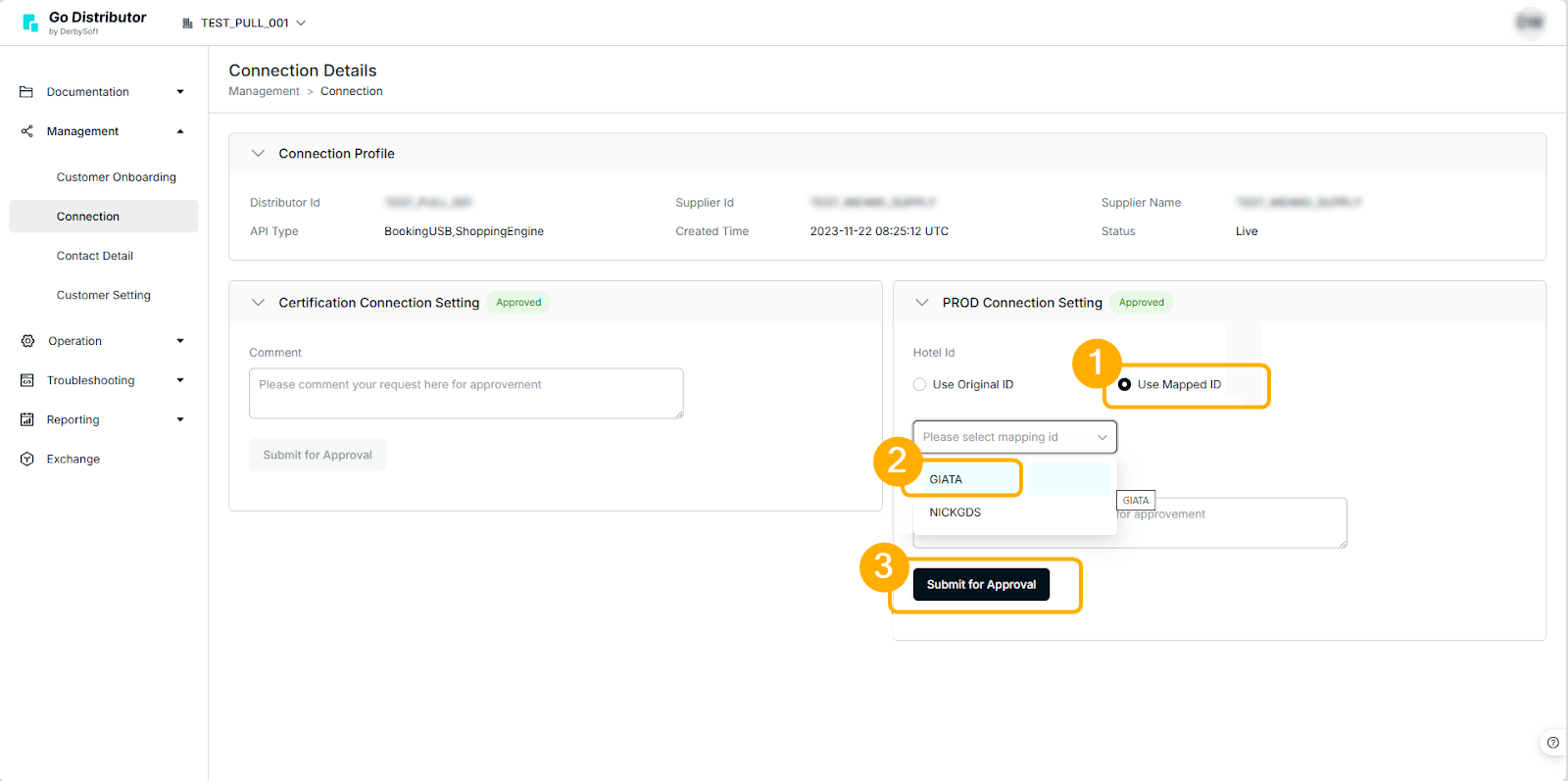
Task: Open Customer Onboarding in sidebar
Action: 117,177
